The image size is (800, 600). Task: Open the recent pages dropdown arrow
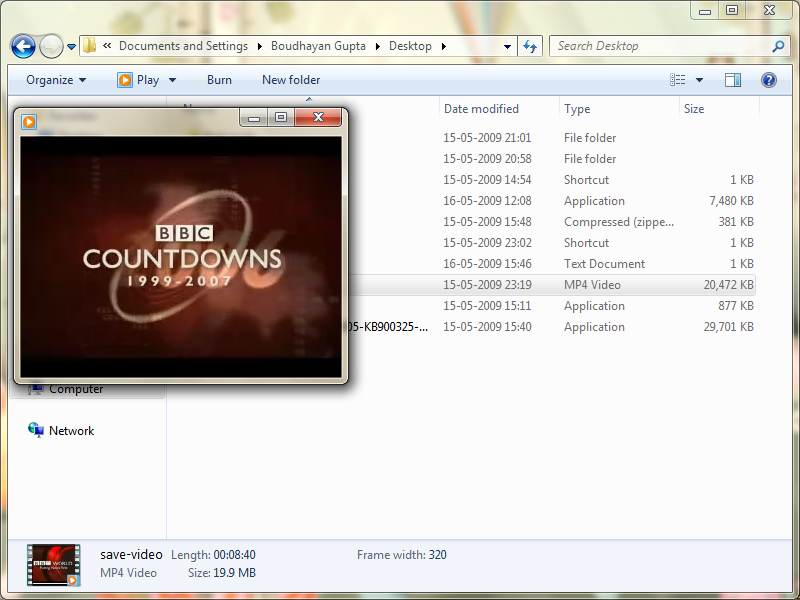coord(72,47)
